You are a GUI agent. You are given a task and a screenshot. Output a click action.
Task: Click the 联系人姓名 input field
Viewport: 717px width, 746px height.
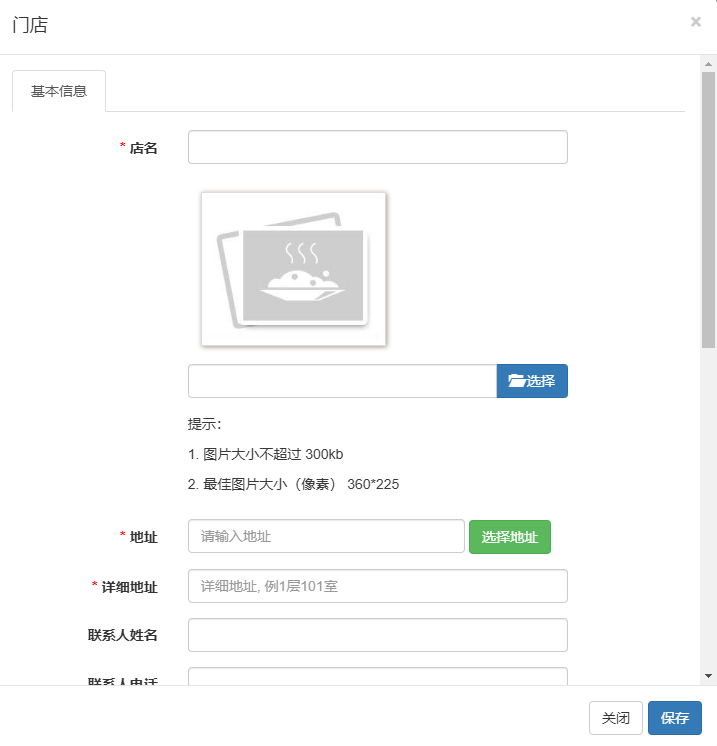(x=377, y=635)
